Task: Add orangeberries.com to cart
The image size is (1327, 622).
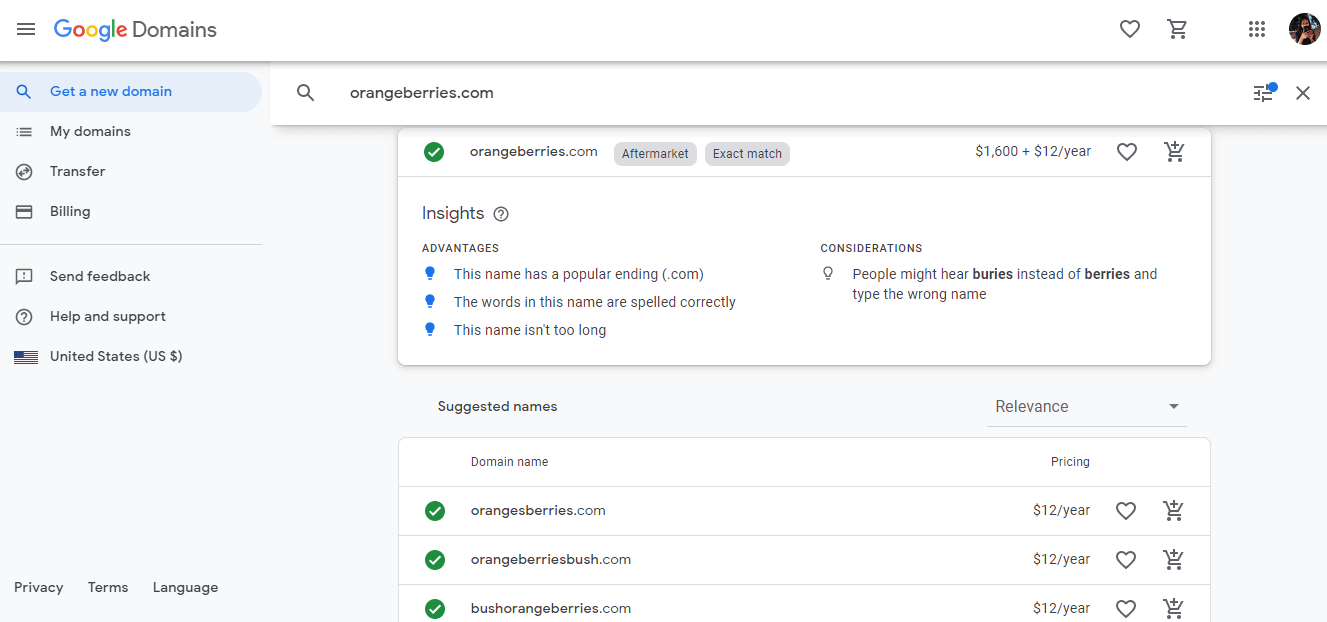Action: pos(1175,152)
